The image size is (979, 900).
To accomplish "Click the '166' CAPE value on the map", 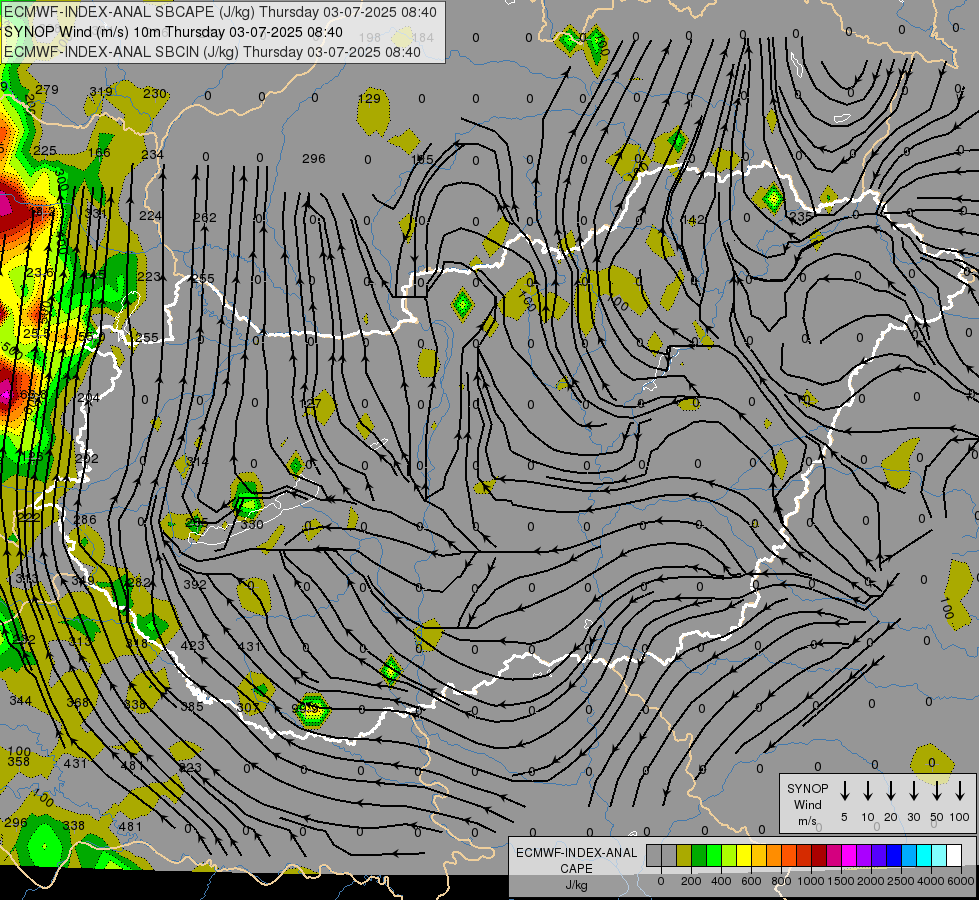I will click(x=99, y=152).
